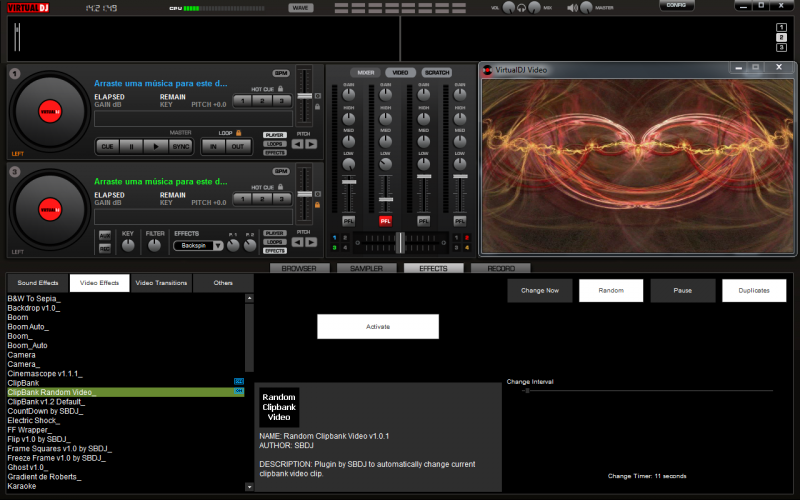Toggle the hot cue lock on deck 3

point(280,187)
